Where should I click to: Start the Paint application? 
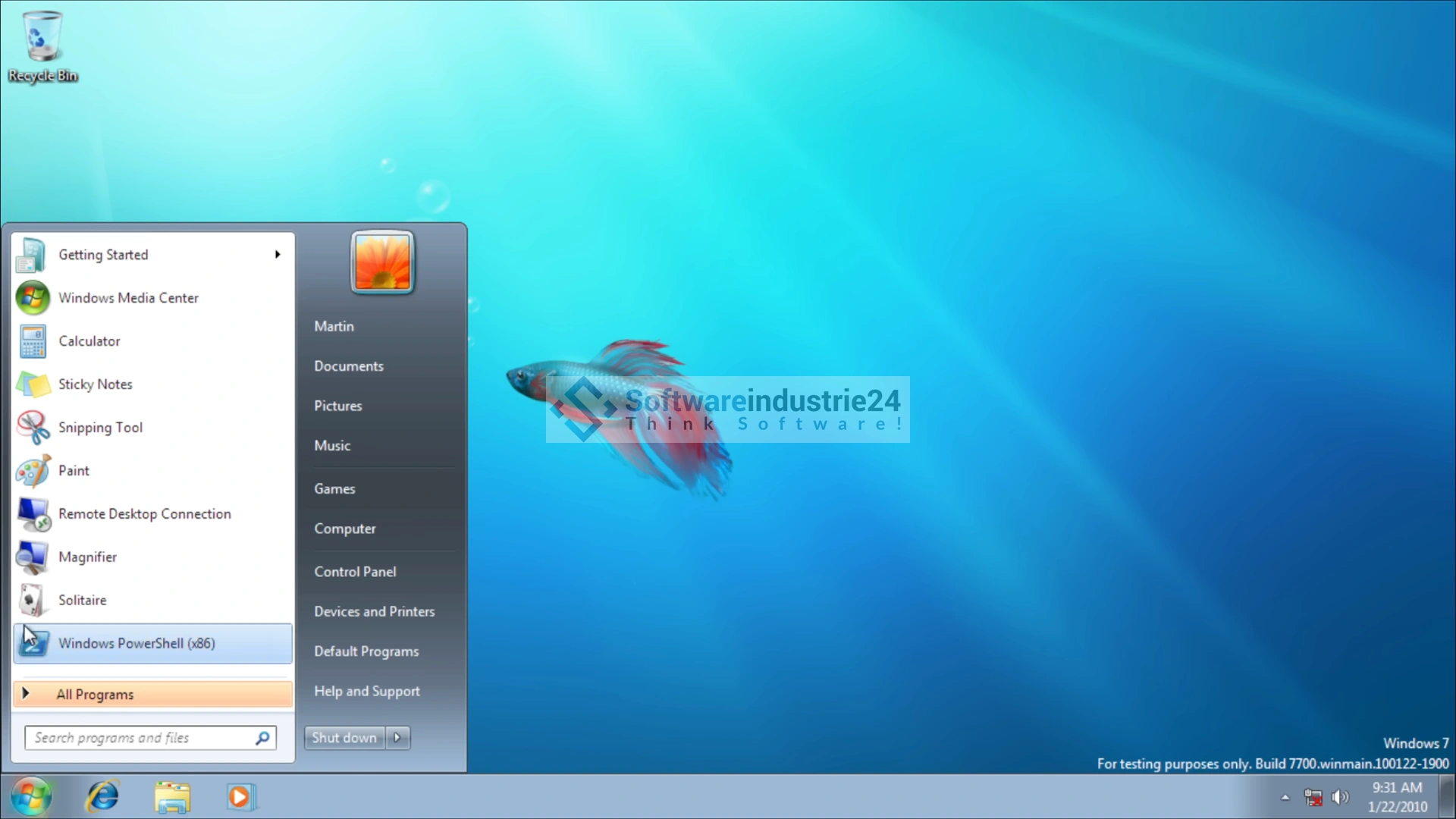click(x=74, y=471)
